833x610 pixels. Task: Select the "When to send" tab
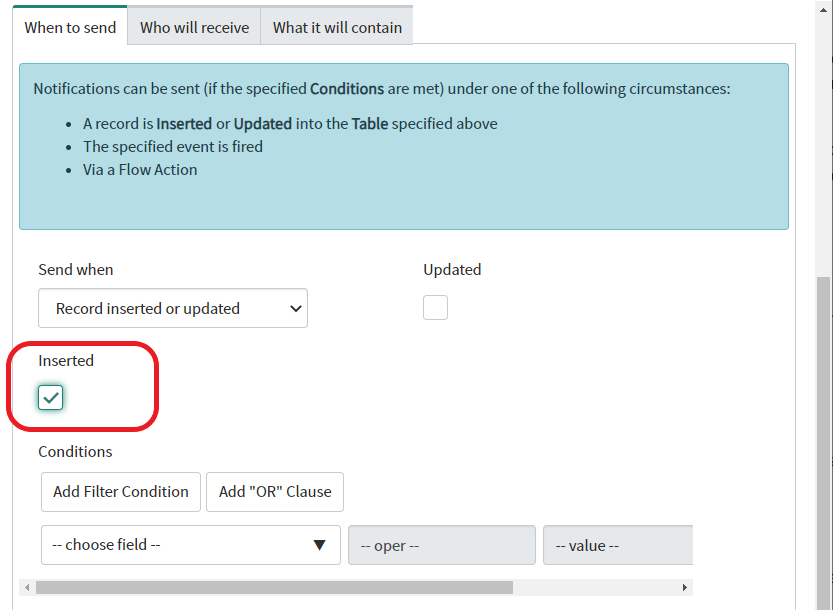click(x=70, y=28)
